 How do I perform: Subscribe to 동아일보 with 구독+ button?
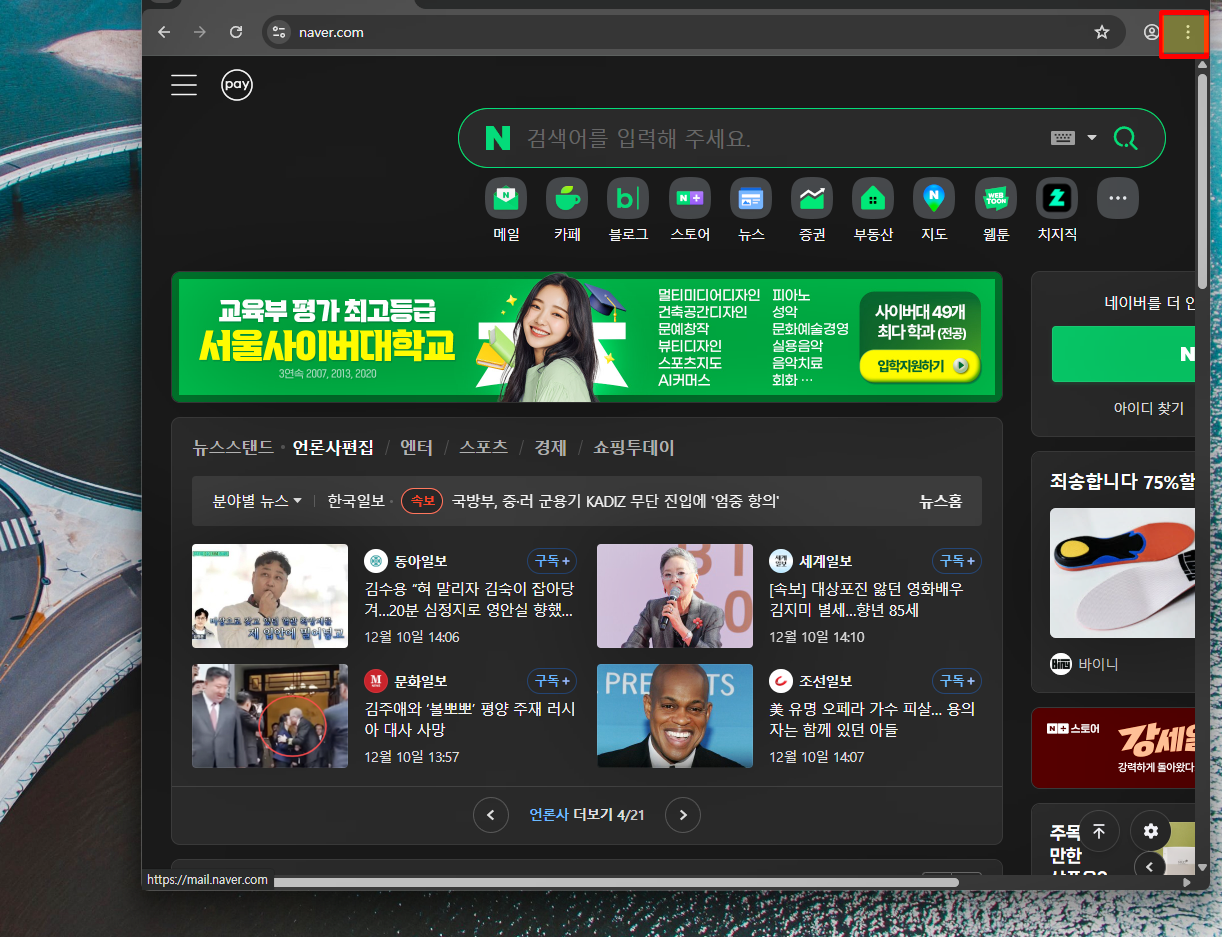552,561
